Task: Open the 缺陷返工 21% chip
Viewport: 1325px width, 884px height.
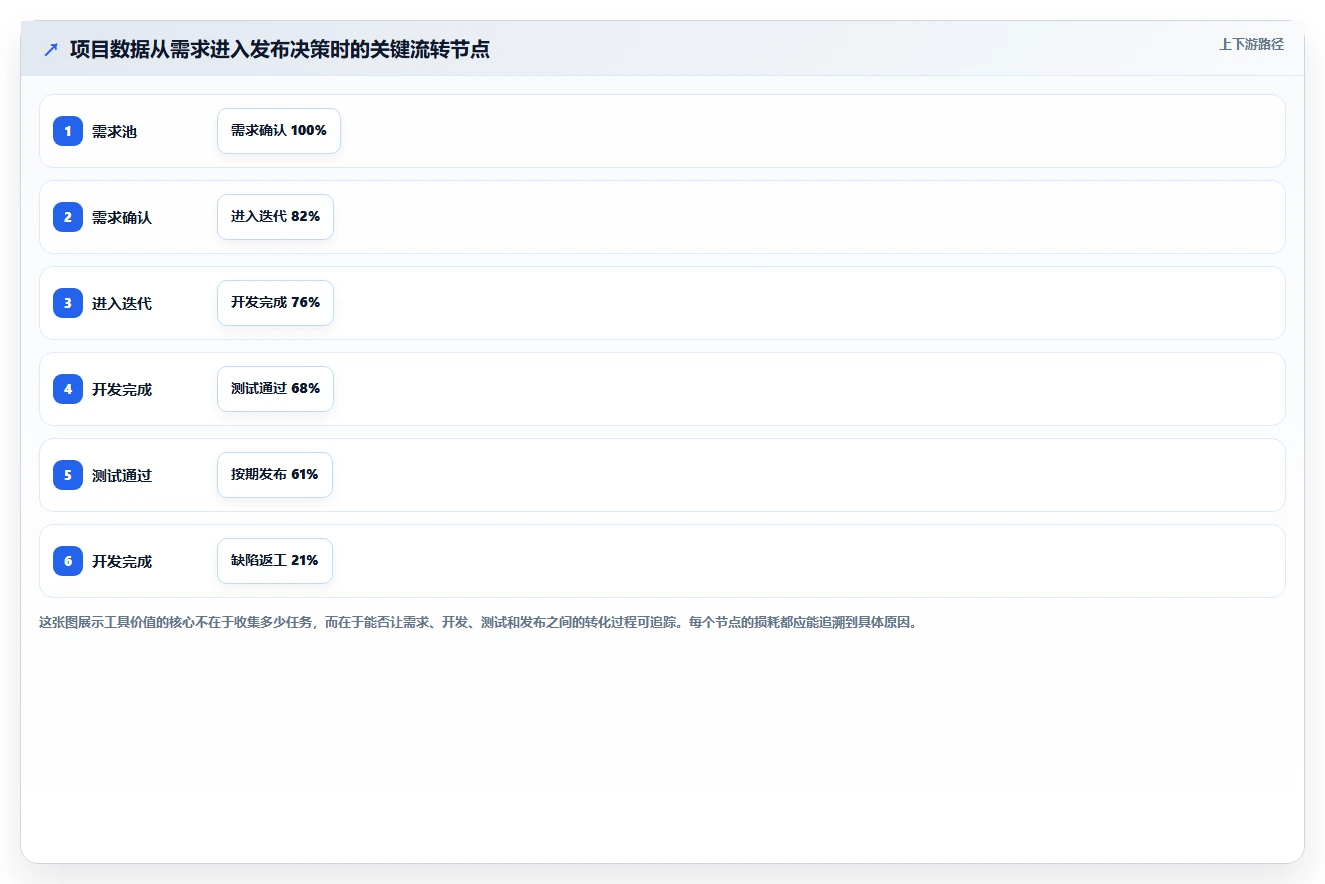Action: (x=275, y=561)
